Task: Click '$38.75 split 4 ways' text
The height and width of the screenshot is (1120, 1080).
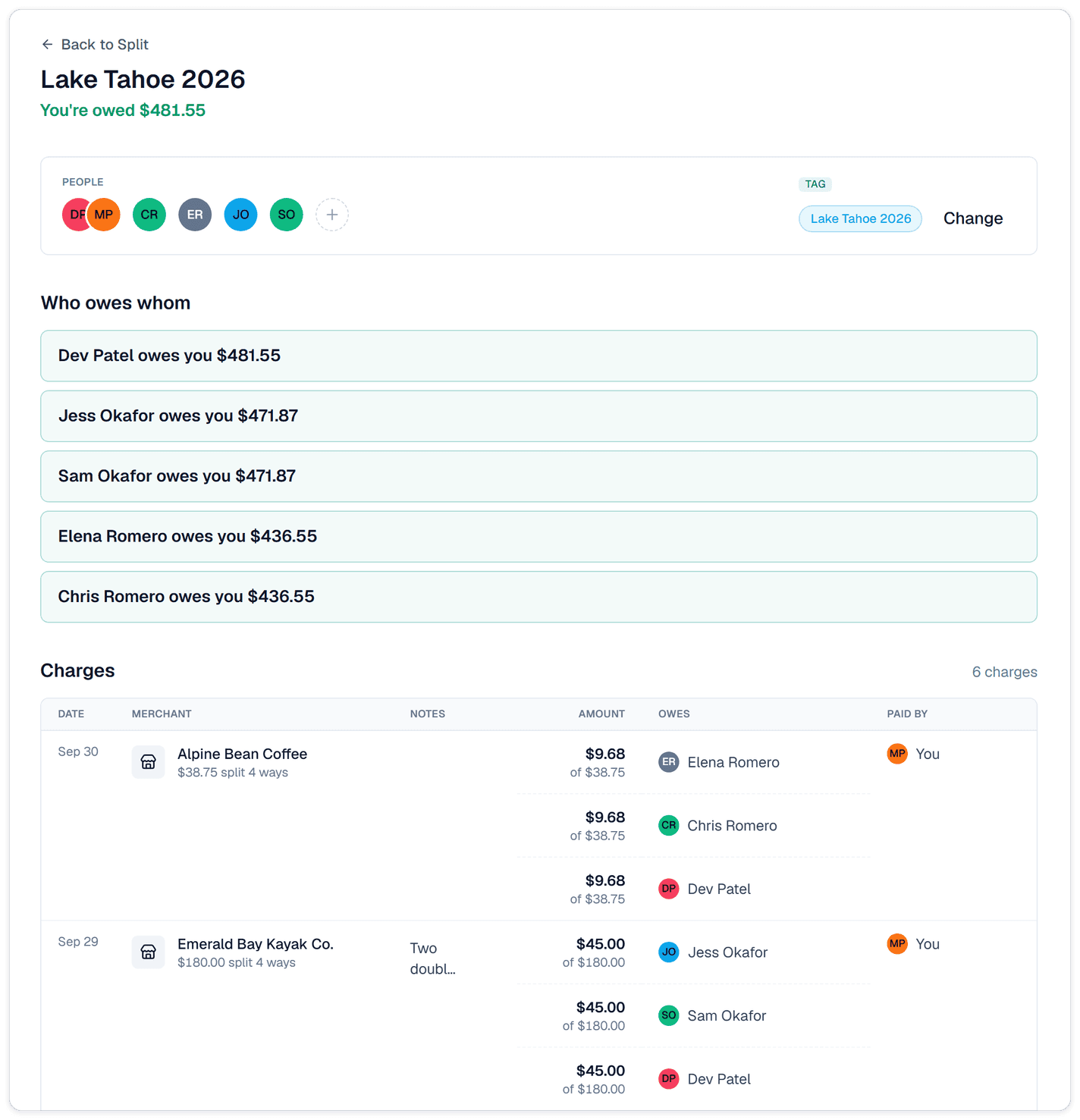Action: tap(233, 773)
